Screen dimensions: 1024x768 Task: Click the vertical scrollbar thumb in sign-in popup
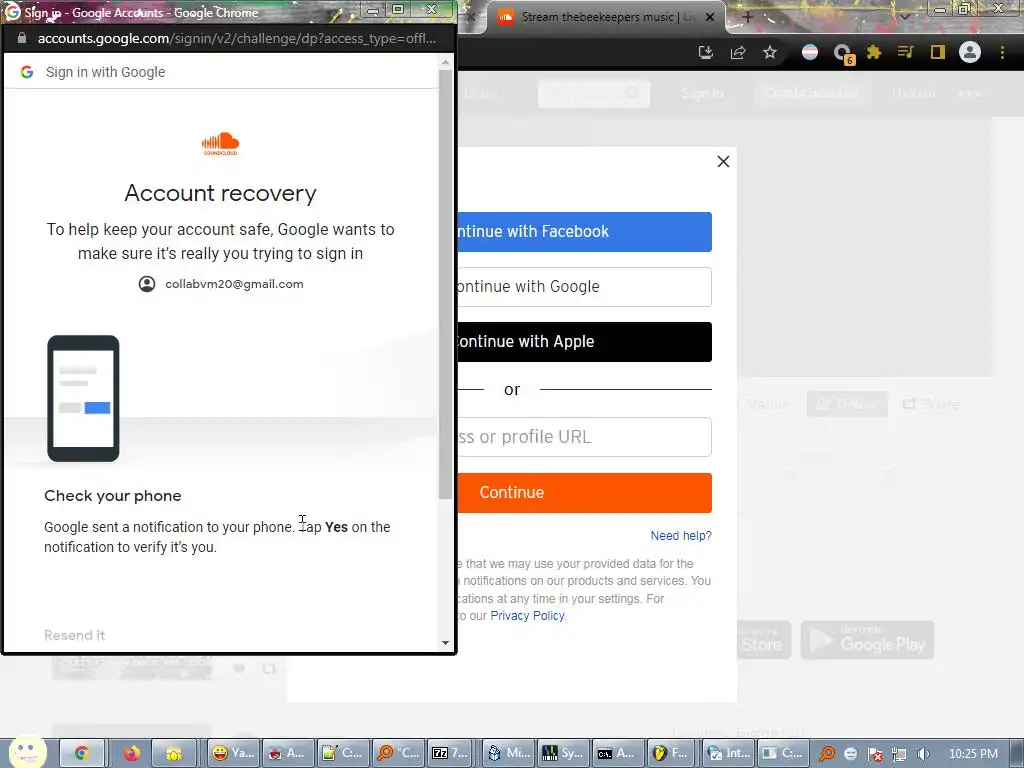click(445, 285)
